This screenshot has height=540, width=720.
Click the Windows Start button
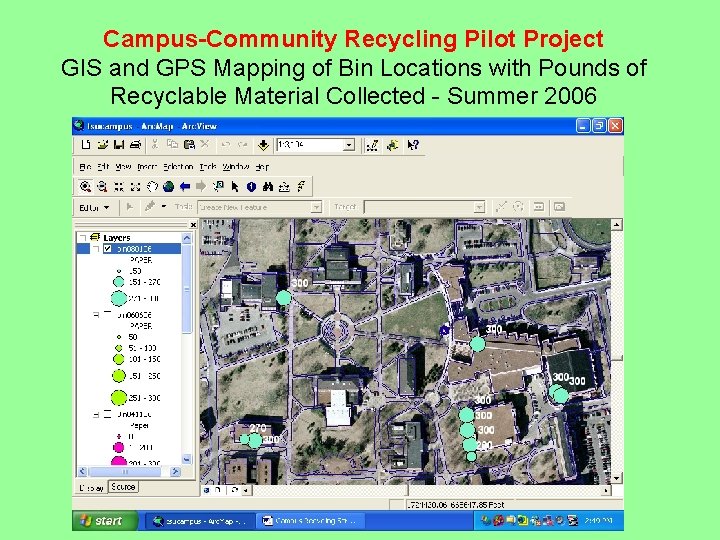pos(105,521)
